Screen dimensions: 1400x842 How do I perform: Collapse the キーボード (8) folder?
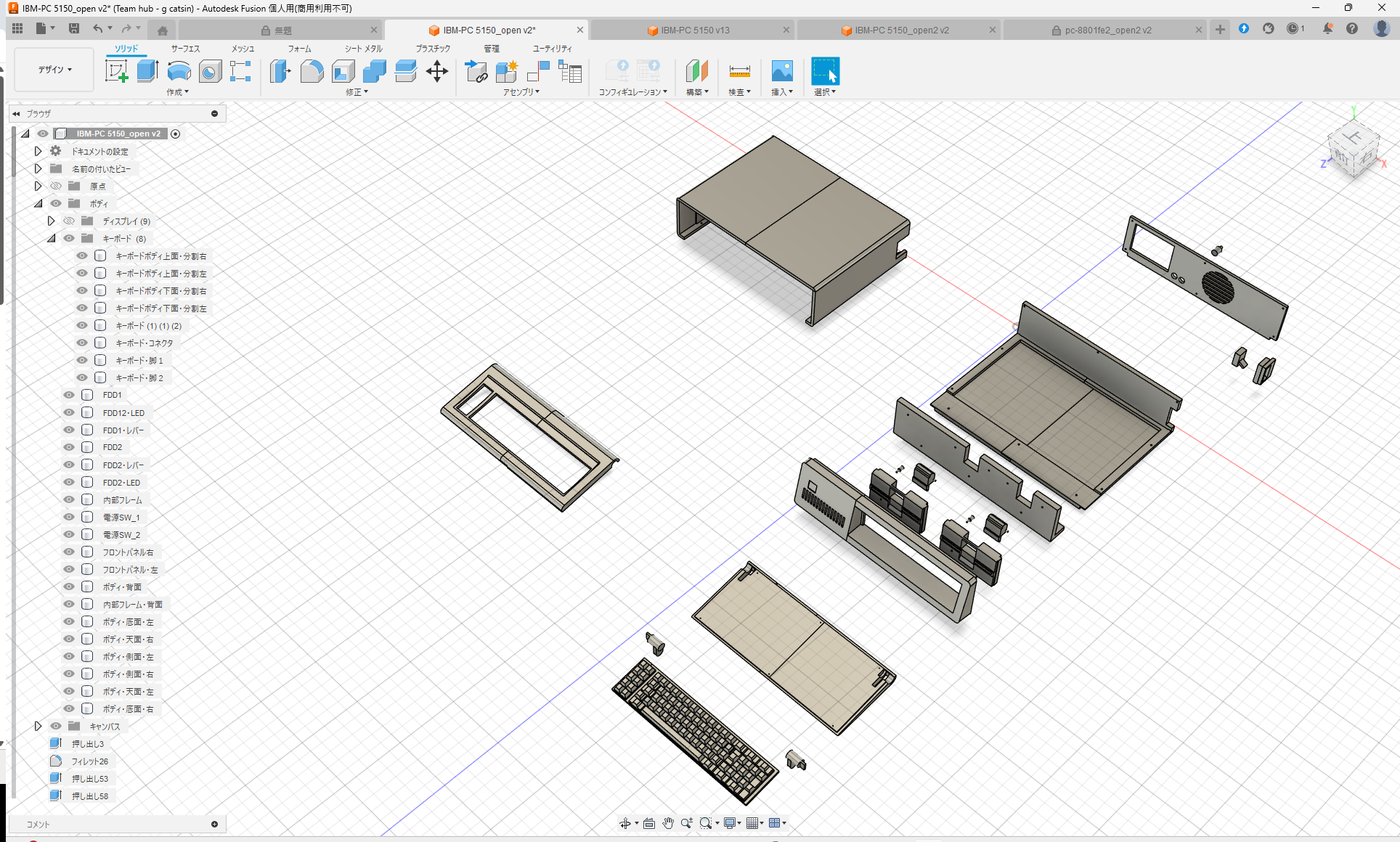tap(51, 238)
